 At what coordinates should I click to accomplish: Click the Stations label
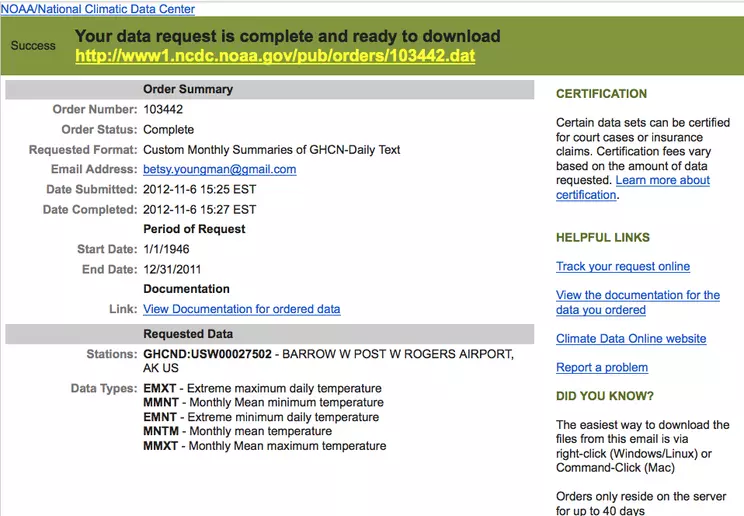click(x=112, y=354)
